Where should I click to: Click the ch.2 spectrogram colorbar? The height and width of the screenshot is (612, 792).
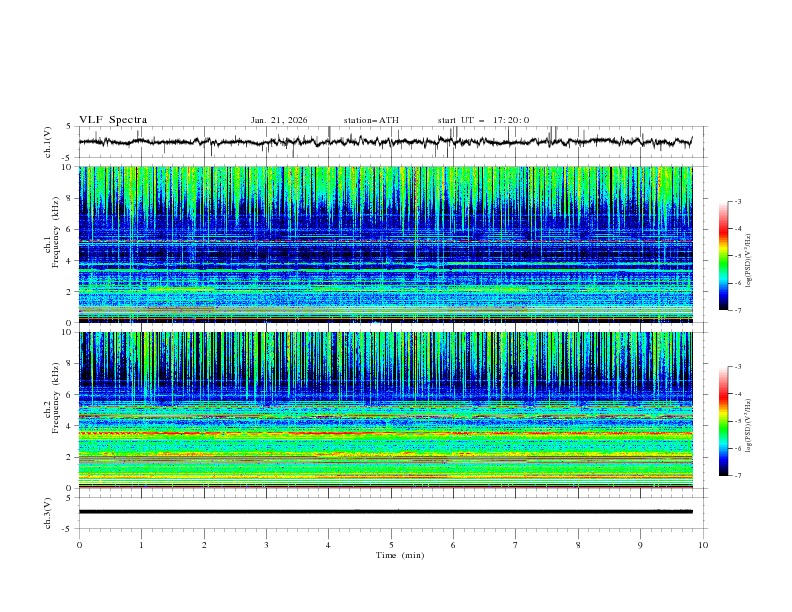click(724, 421)
